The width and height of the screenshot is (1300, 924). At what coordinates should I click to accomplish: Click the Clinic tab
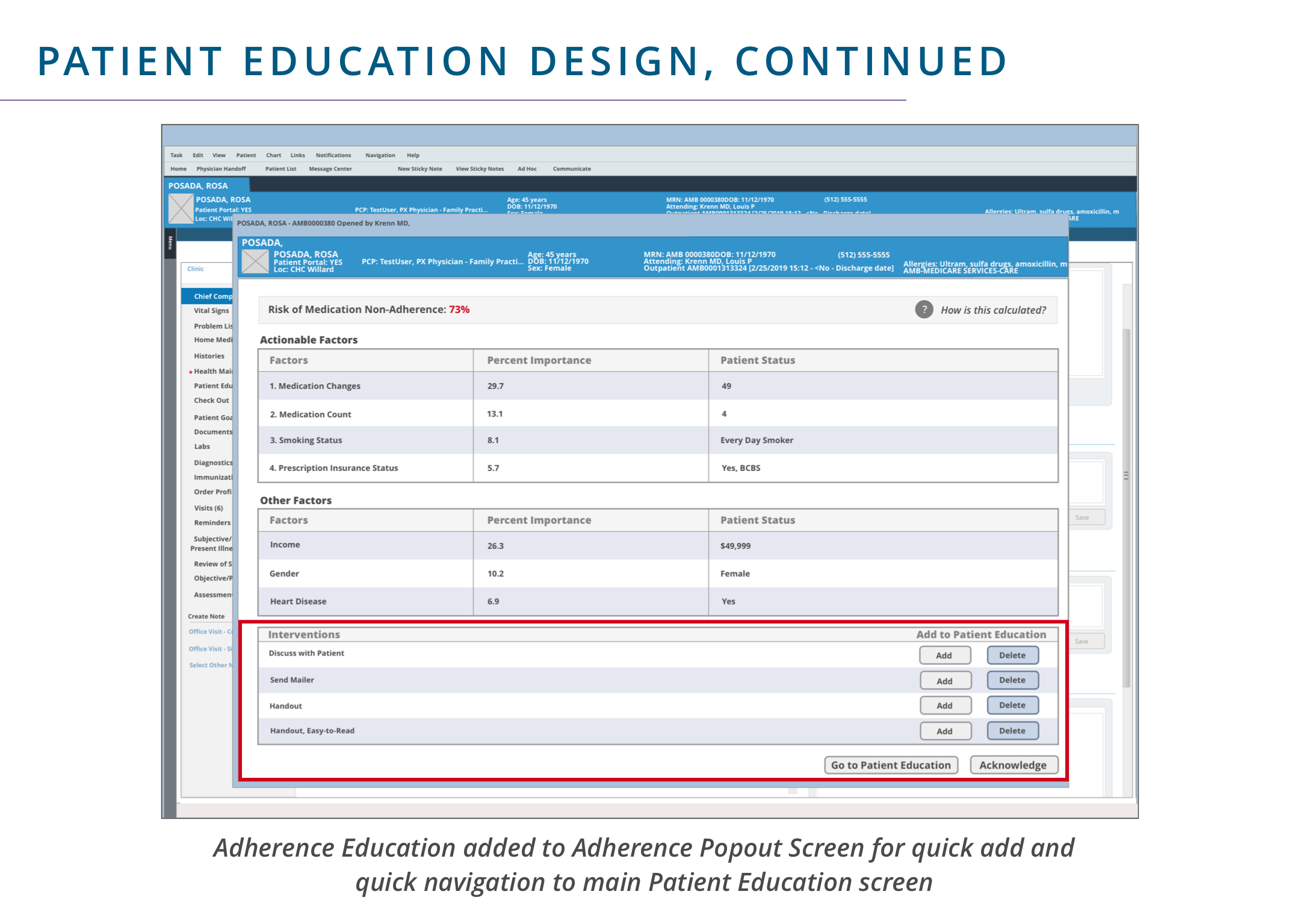(196, 269)
